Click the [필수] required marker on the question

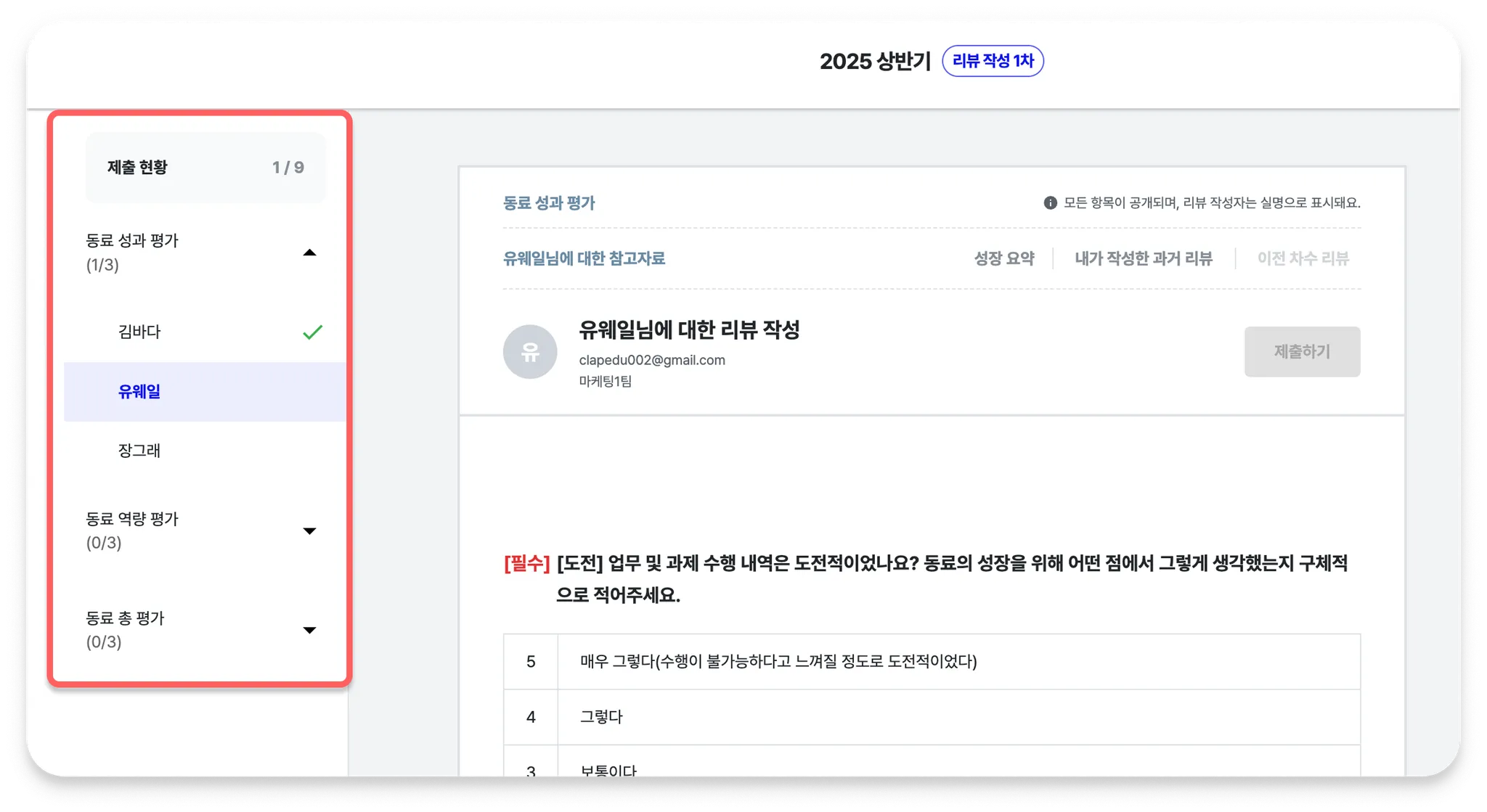527,563
